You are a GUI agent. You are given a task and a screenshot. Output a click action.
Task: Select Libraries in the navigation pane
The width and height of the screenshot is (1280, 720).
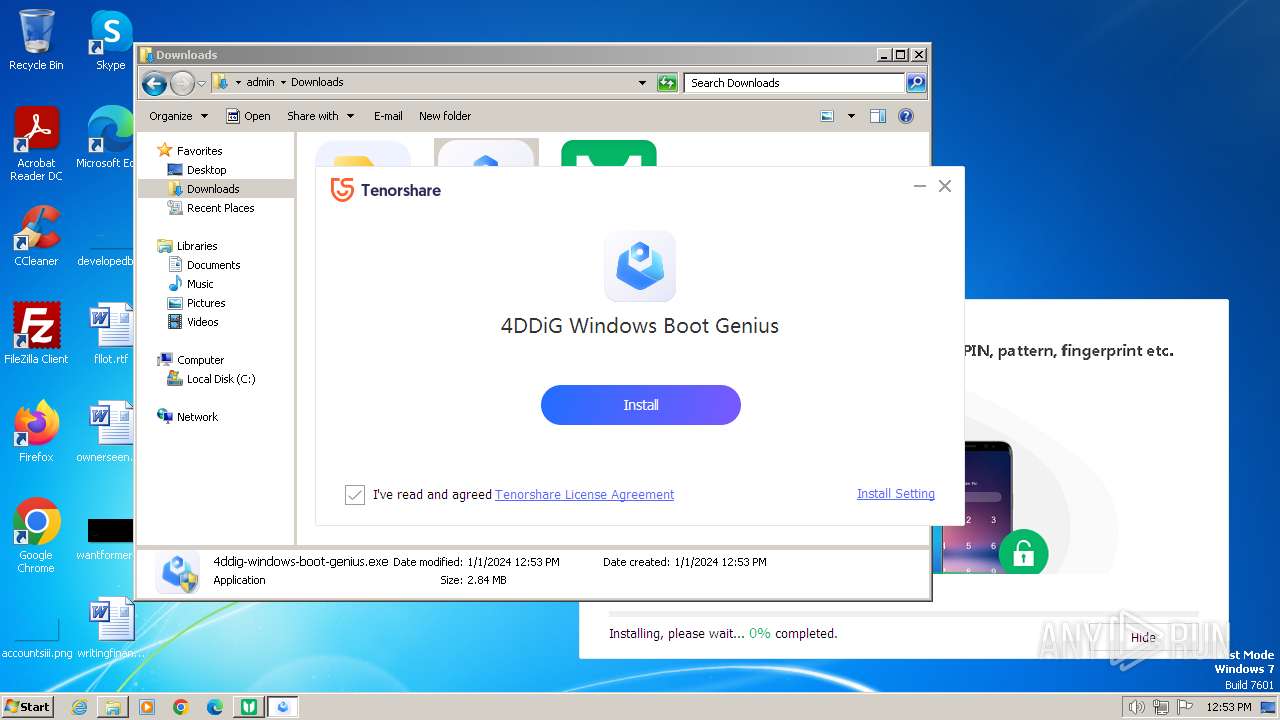187,246
